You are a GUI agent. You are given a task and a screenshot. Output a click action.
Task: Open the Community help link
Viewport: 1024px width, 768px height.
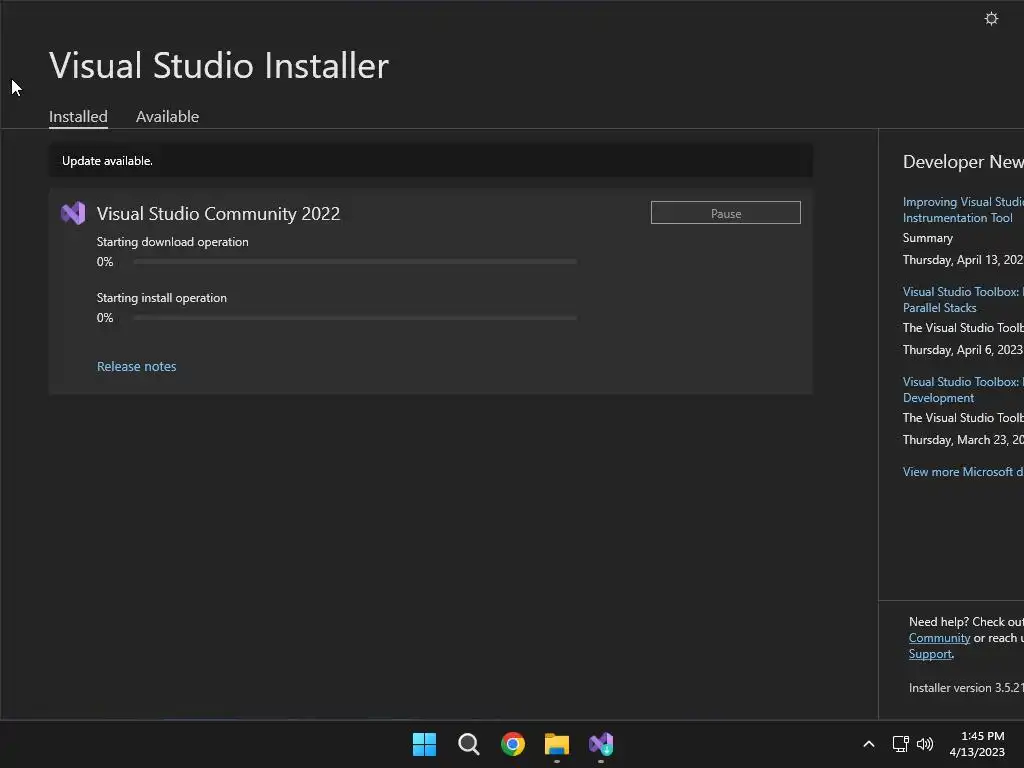coord(939,638)
